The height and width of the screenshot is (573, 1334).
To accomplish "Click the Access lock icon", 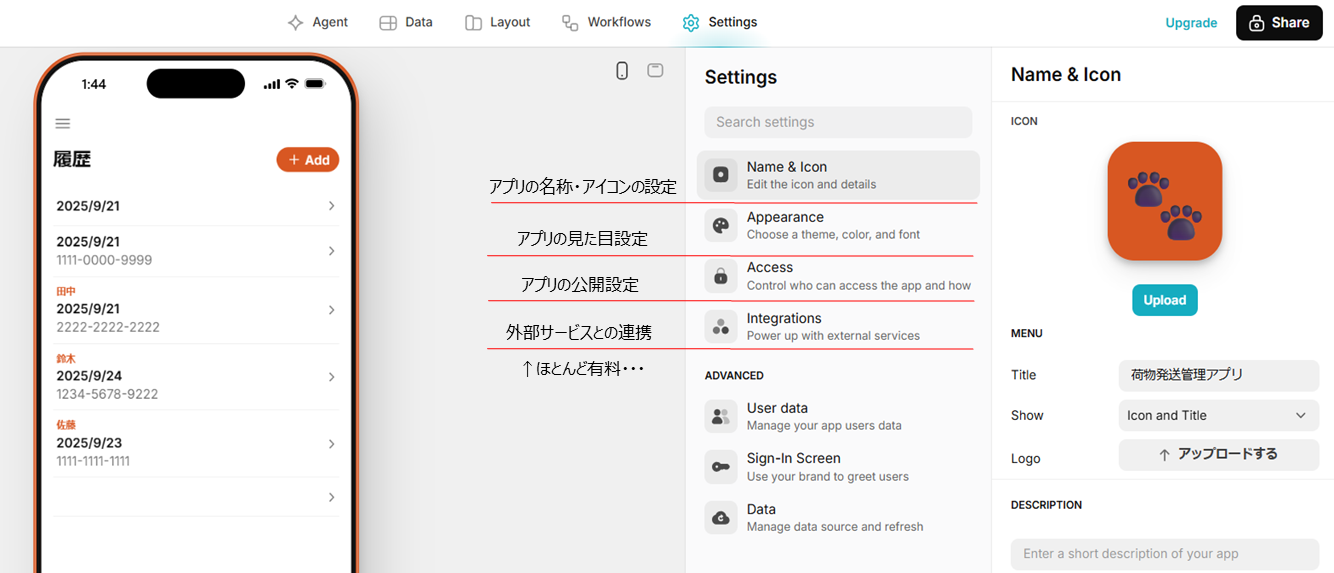I will point(721,276).
